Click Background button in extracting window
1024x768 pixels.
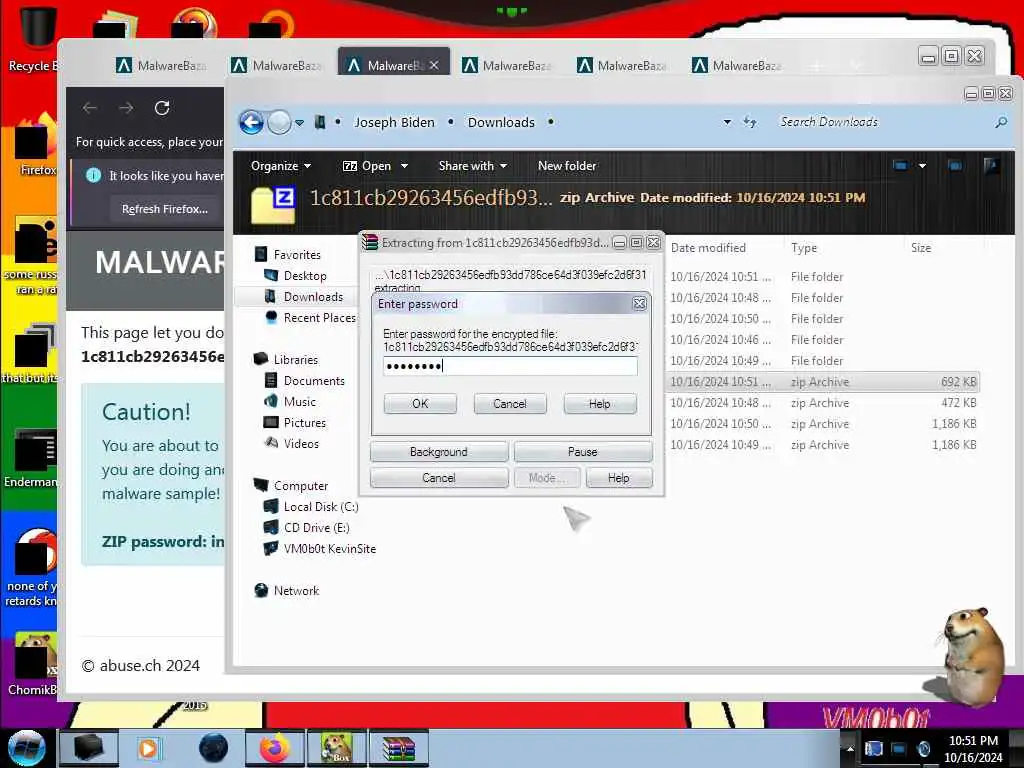(x=439, y=451)
